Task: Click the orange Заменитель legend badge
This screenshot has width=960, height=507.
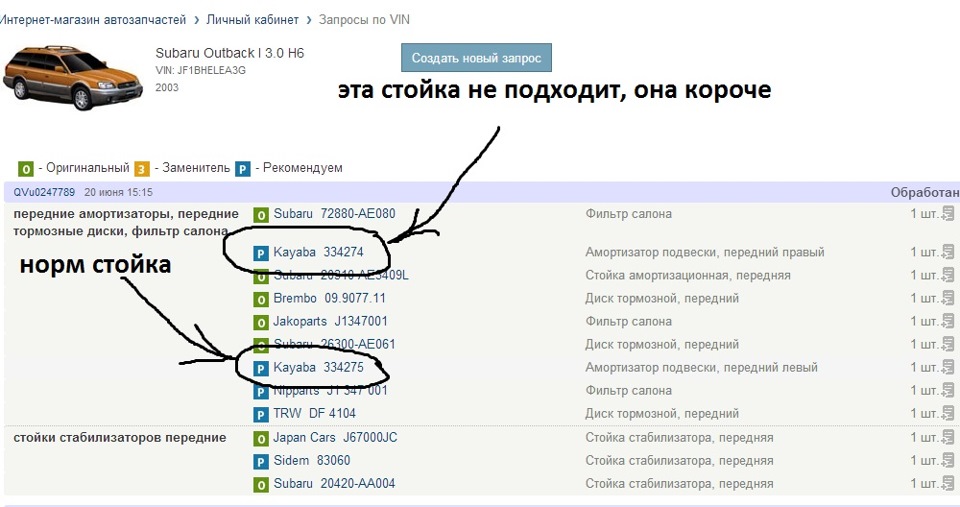Action: point(141,168)
